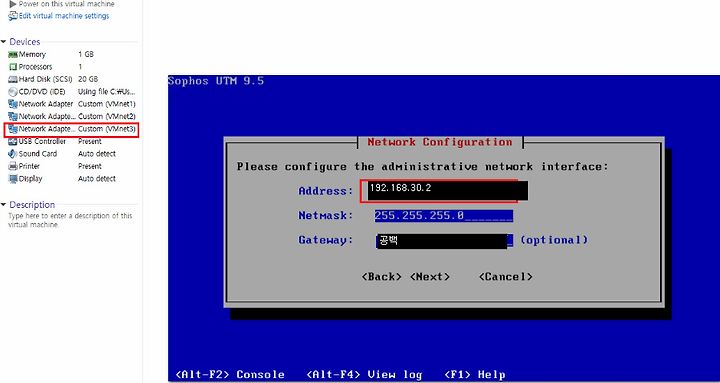Click the USB Controller icon

(13, 141)
